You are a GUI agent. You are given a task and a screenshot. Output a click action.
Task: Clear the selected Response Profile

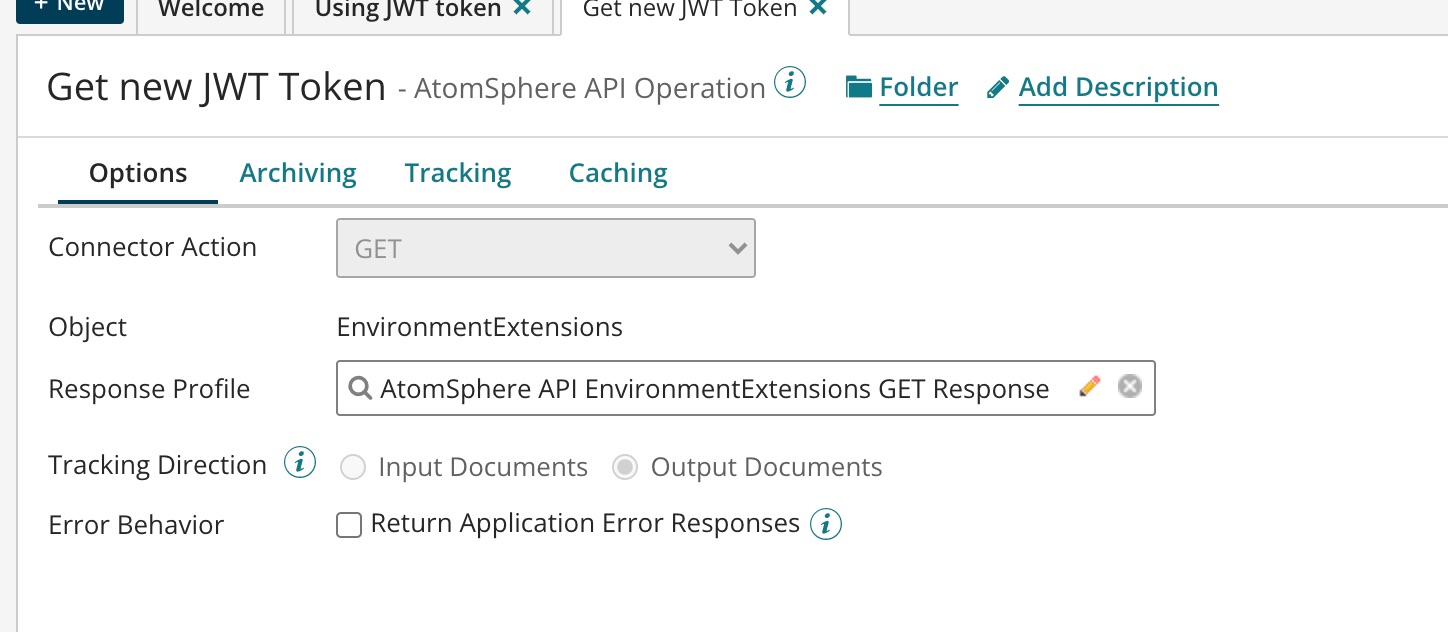(x=1130, y=386)
